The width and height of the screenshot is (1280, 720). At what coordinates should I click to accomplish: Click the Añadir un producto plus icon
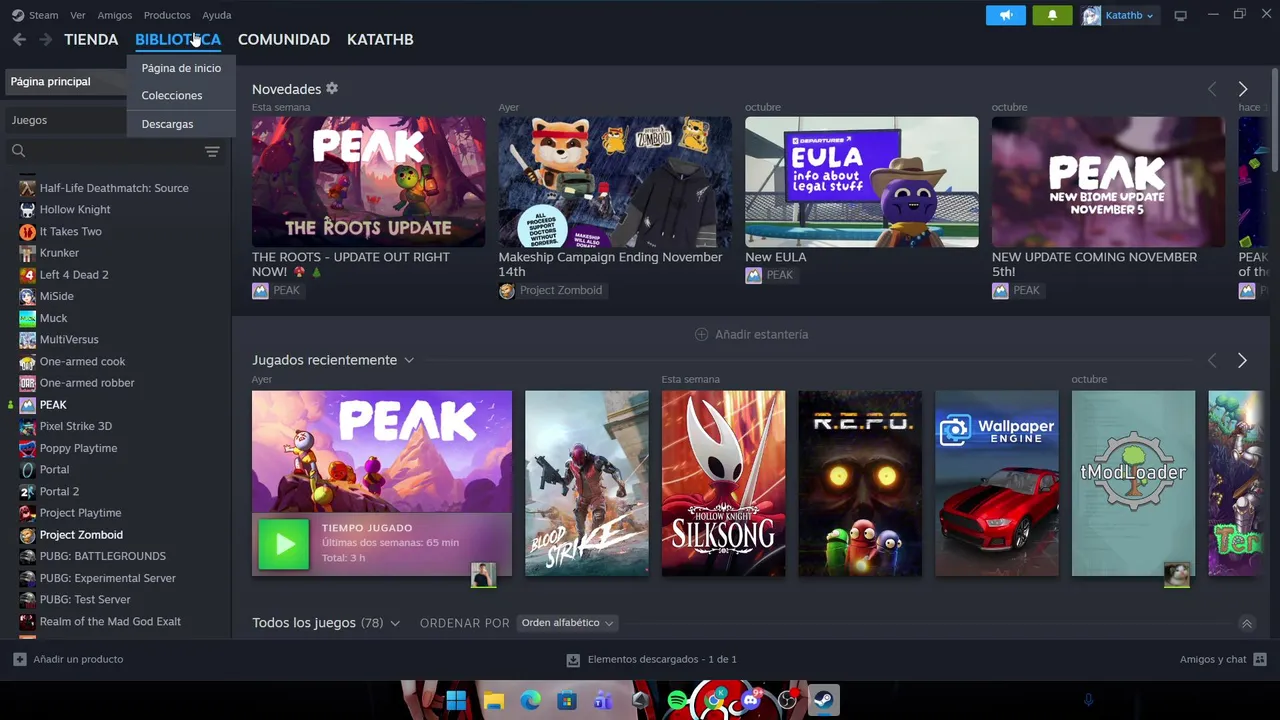(19, 659)
